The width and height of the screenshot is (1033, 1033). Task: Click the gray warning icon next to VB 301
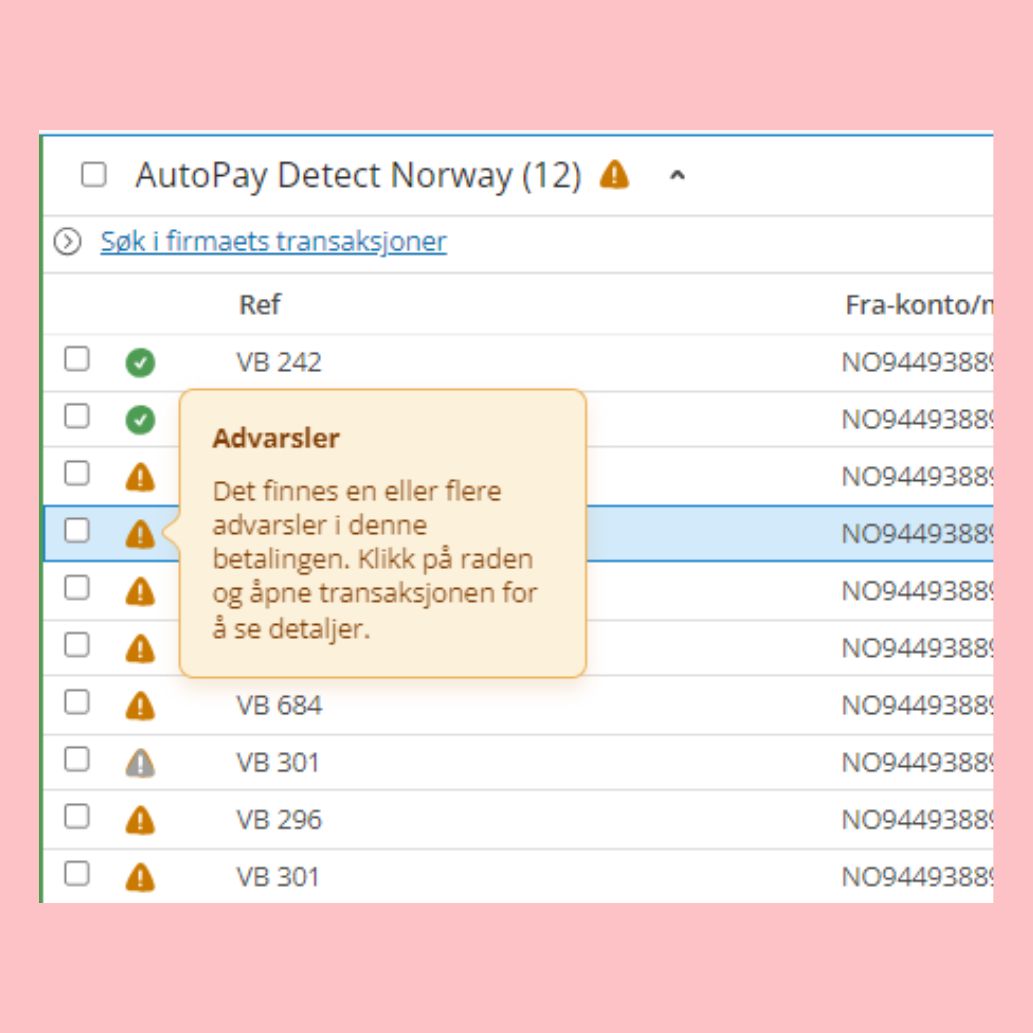point(140,763)
